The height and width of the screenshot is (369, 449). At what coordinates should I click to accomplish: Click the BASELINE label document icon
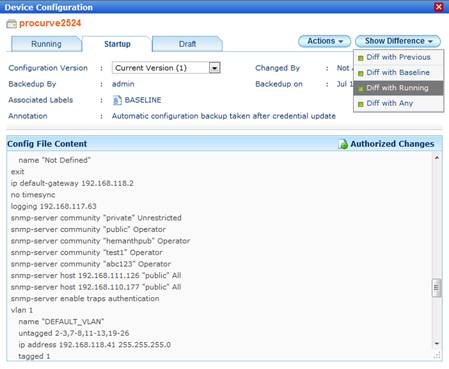pyautogui.click(x=117, y=100)
